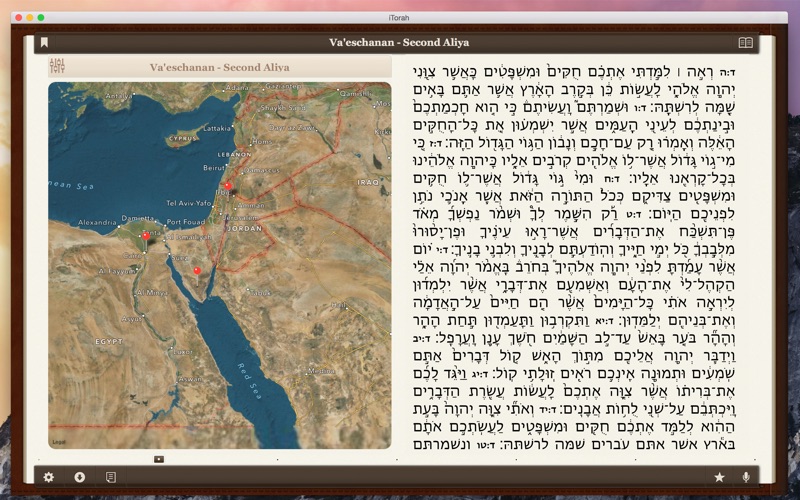Click the Va'eschanan - Second Aliya header title
800x500 pixels.
399,42
